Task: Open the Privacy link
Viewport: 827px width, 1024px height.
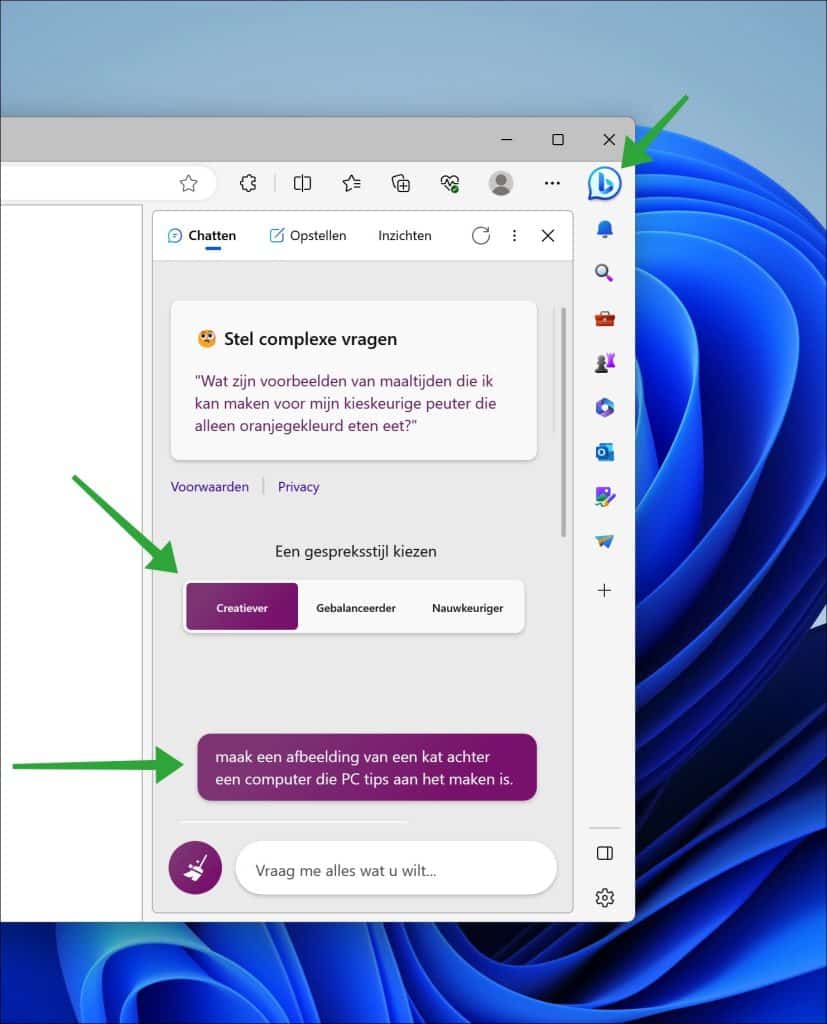Action: pyautogui.click(x=298, y=486)
